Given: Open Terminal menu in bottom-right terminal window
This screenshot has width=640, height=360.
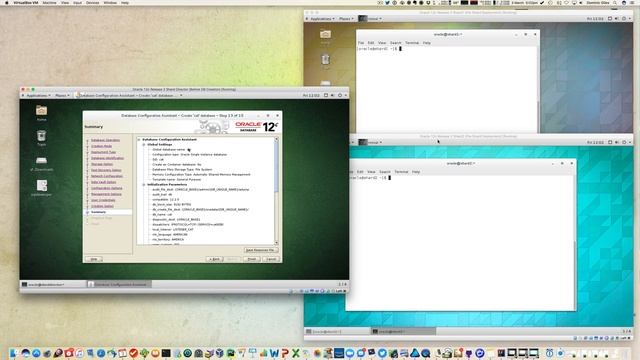Looking at the screenshot, I should (x=401, y=172).
